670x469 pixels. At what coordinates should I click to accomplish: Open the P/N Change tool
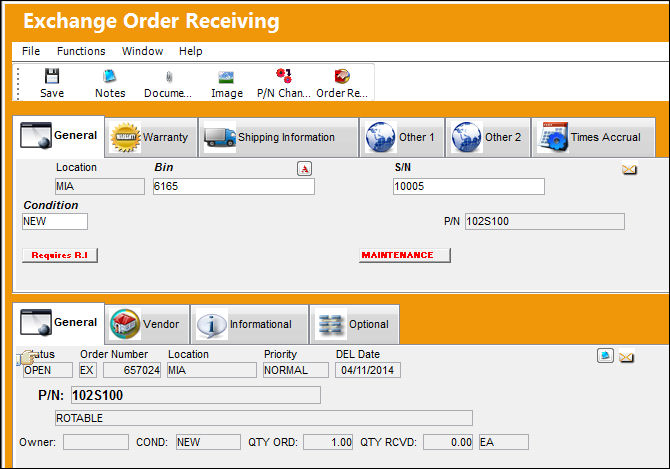pos(284,76)
